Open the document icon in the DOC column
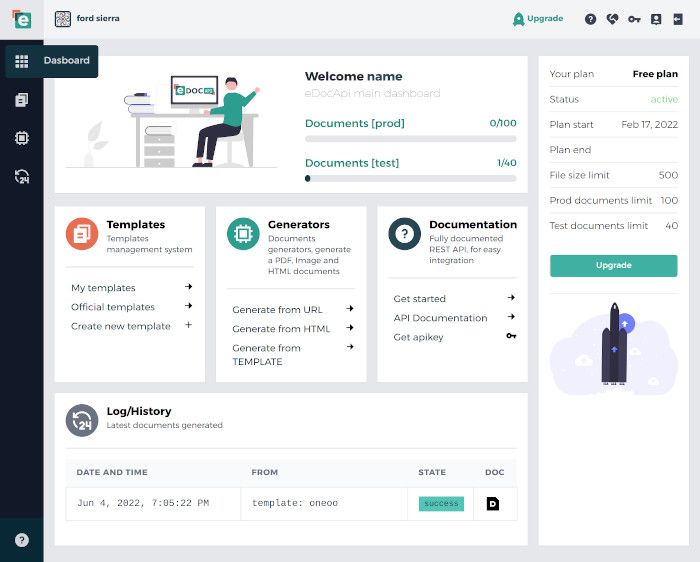 coord(493,504)
